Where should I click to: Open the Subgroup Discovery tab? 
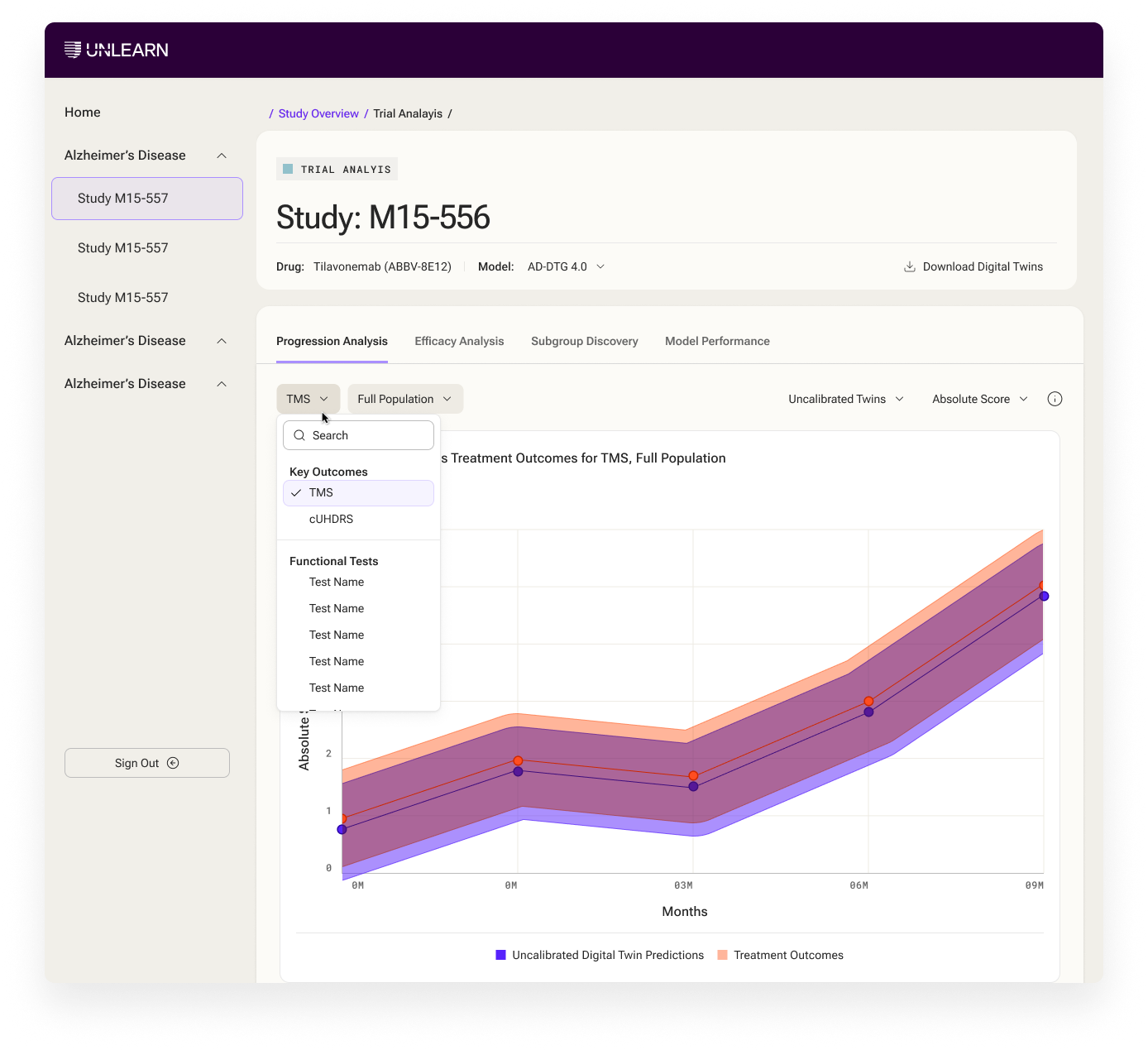[x=585, y=341]
